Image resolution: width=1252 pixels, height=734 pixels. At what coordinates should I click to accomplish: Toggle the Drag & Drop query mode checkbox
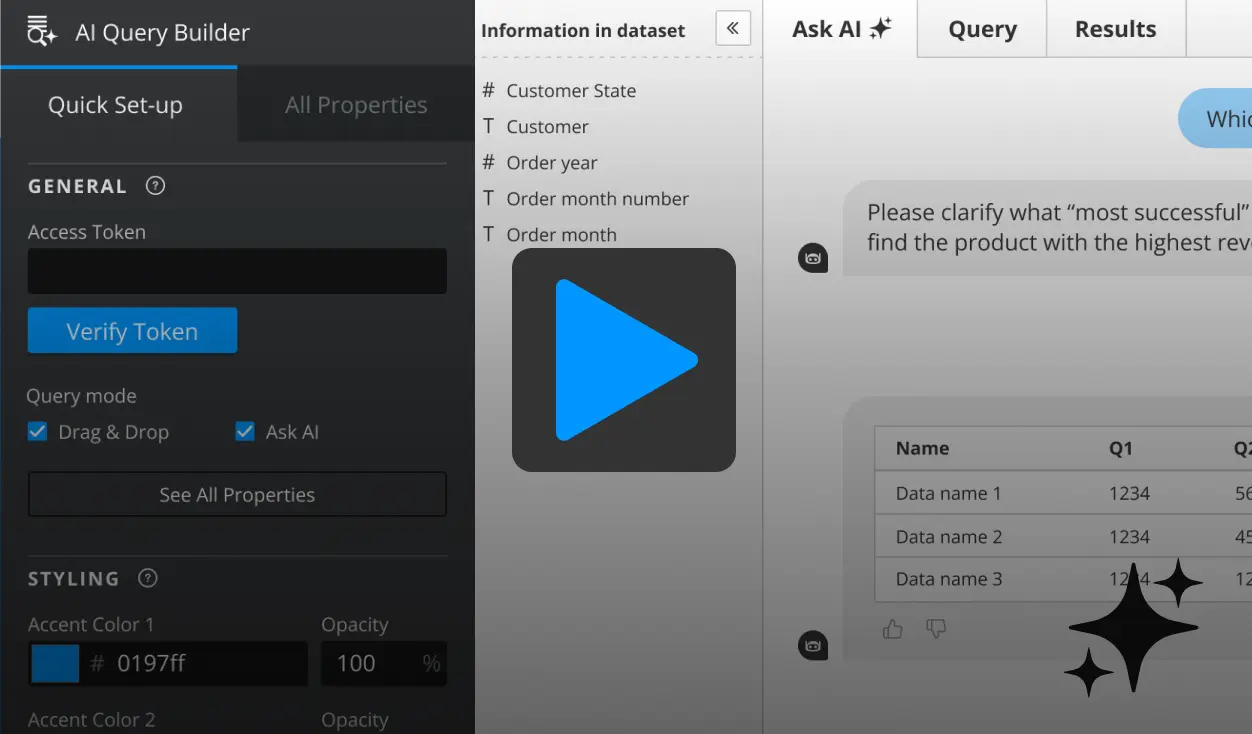(x=37, y=432)
